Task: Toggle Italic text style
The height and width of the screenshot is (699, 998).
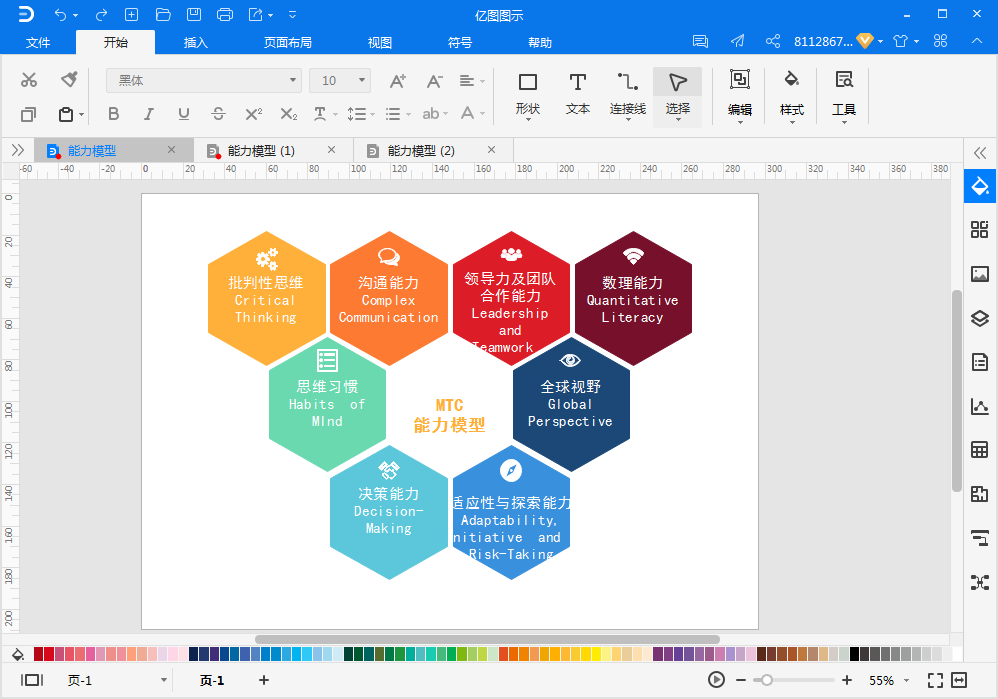Action: pyautogui.click(x=149, y=114)
